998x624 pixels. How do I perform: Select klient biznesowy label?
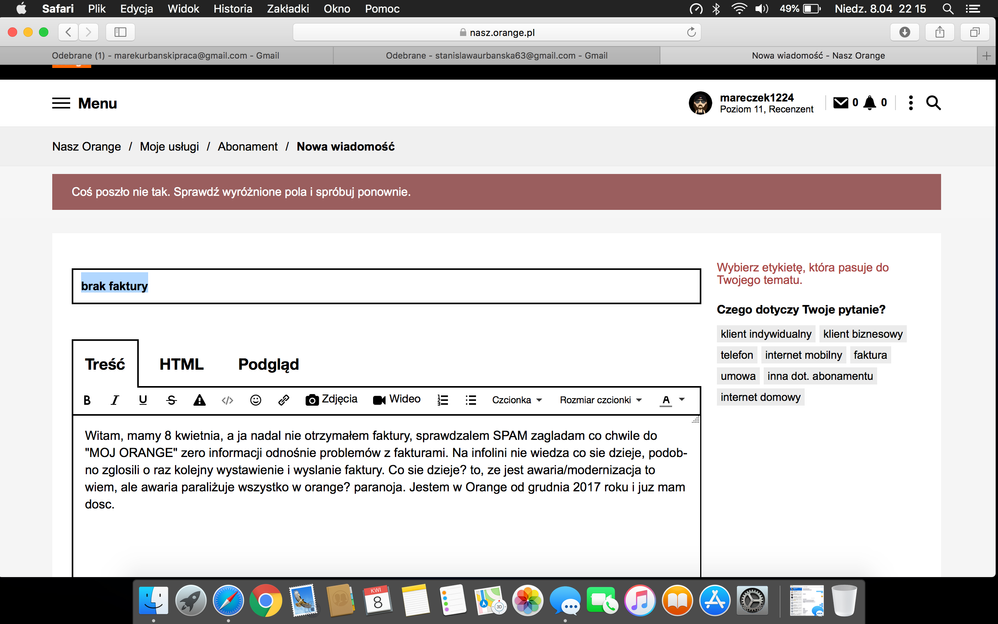click(x=863, y=334)
